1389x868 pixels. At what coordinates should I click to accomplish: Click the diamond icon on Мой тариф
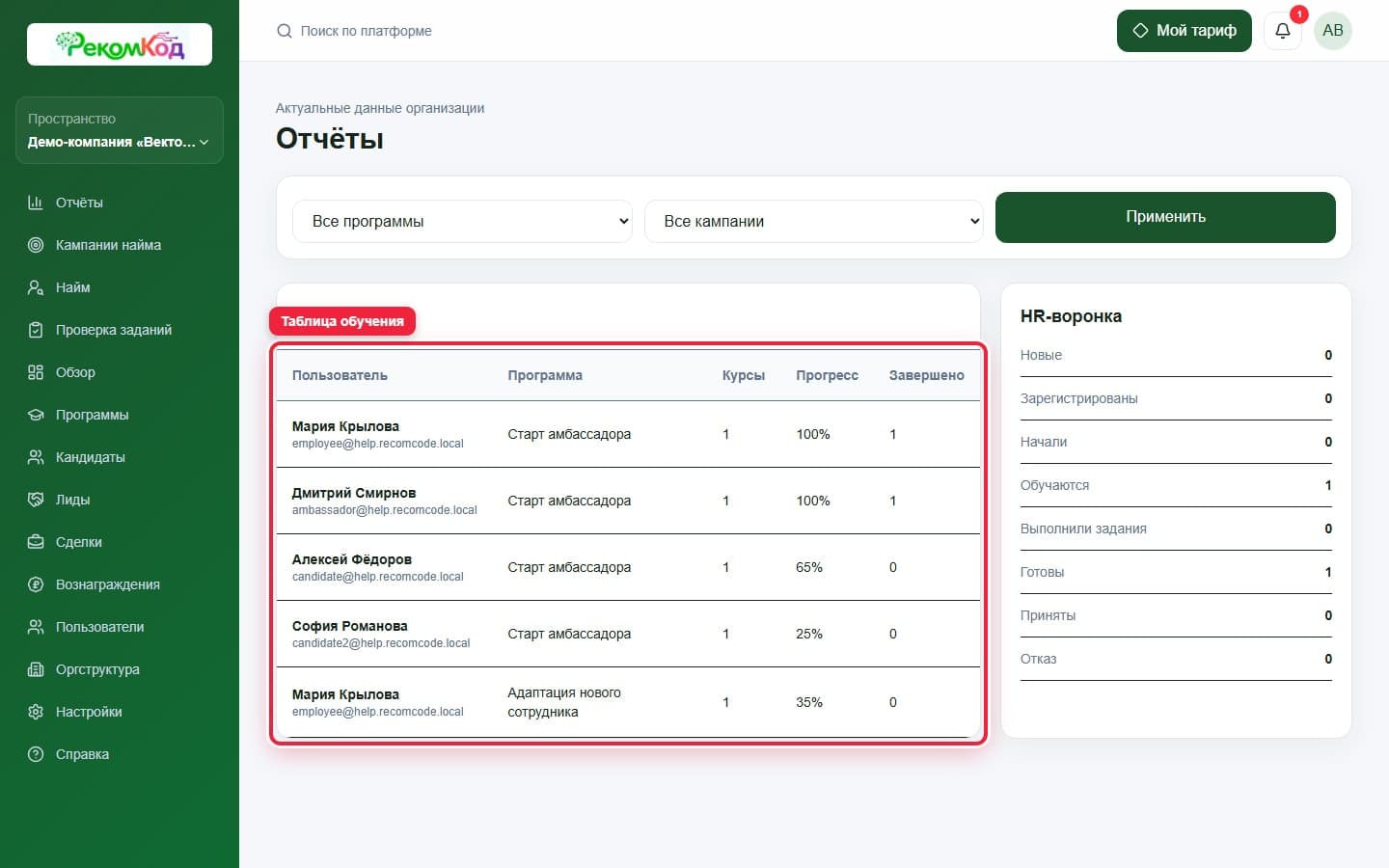[1140, 31]
